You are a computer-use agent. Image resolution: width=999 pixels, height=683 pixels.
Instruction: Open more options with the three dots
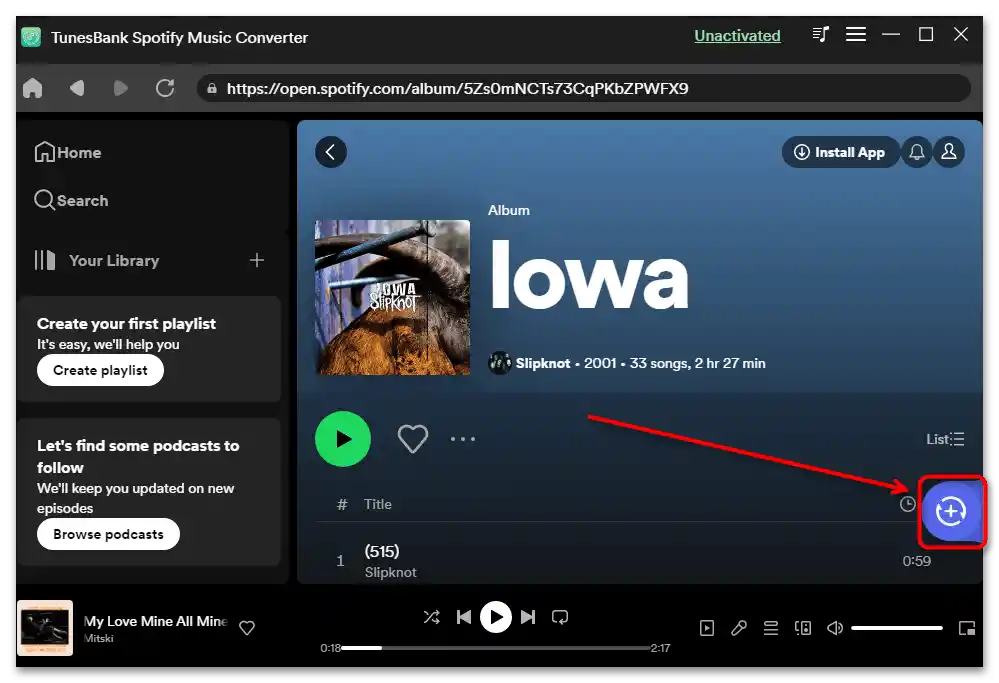pos(463,439)
